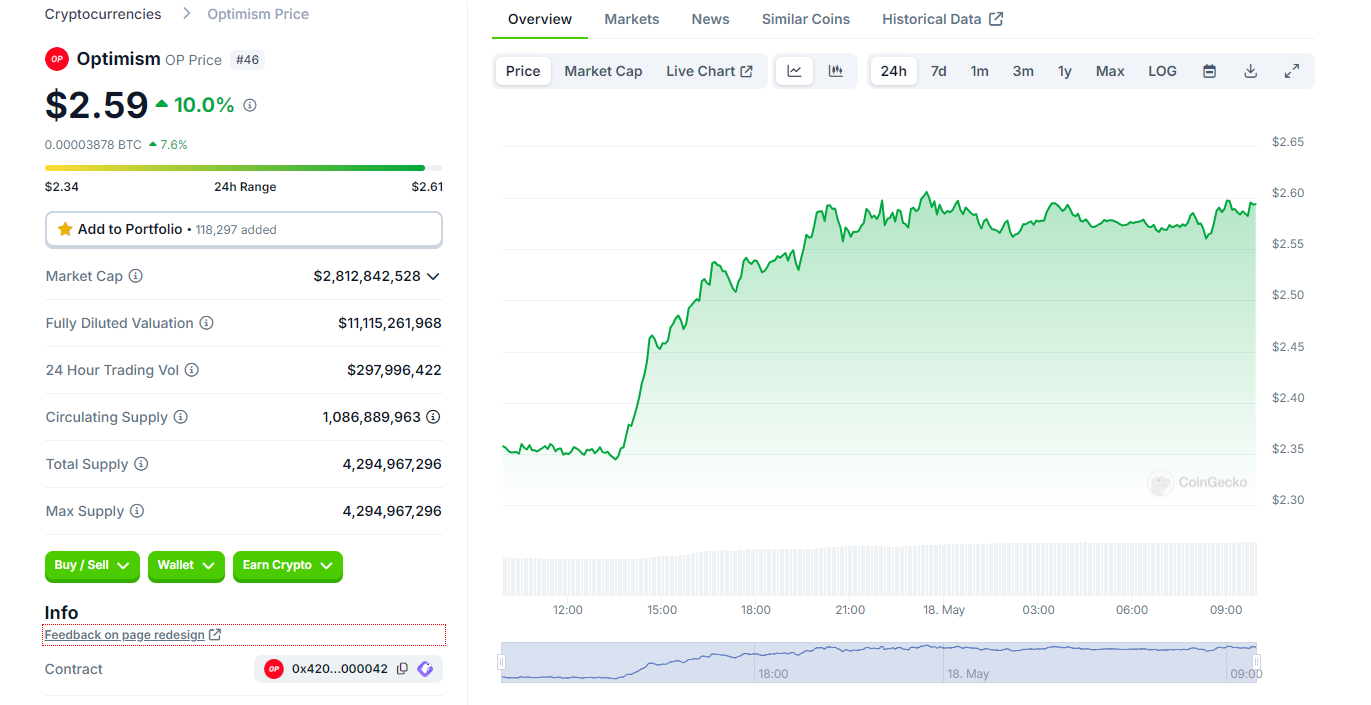
Task: Open the Historical Data tab
Action: pyautogui.click(x=942, y=19)
